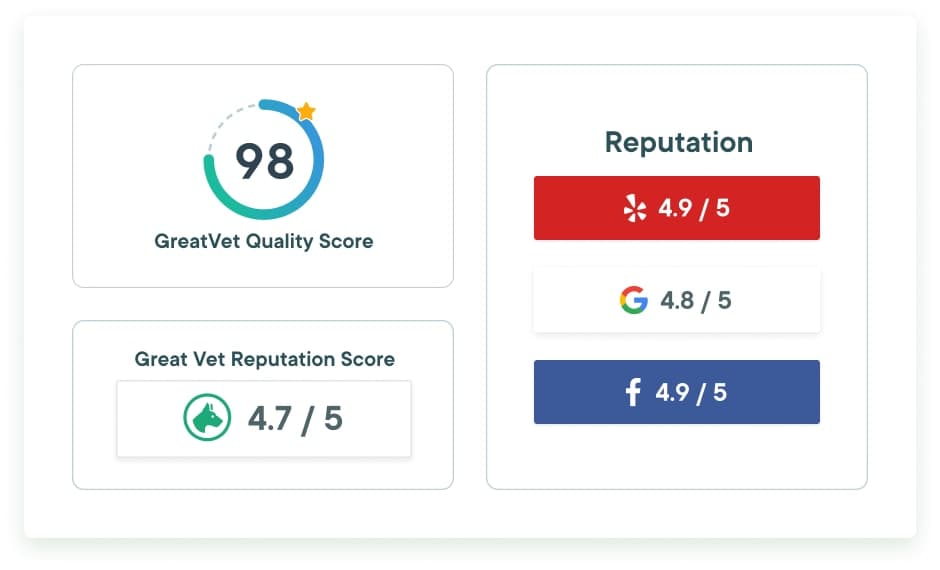Viewport: 940px width, 570px height.
Task: Click the Google 4.8 / 5 rating text
Action: tap(696, 300)
